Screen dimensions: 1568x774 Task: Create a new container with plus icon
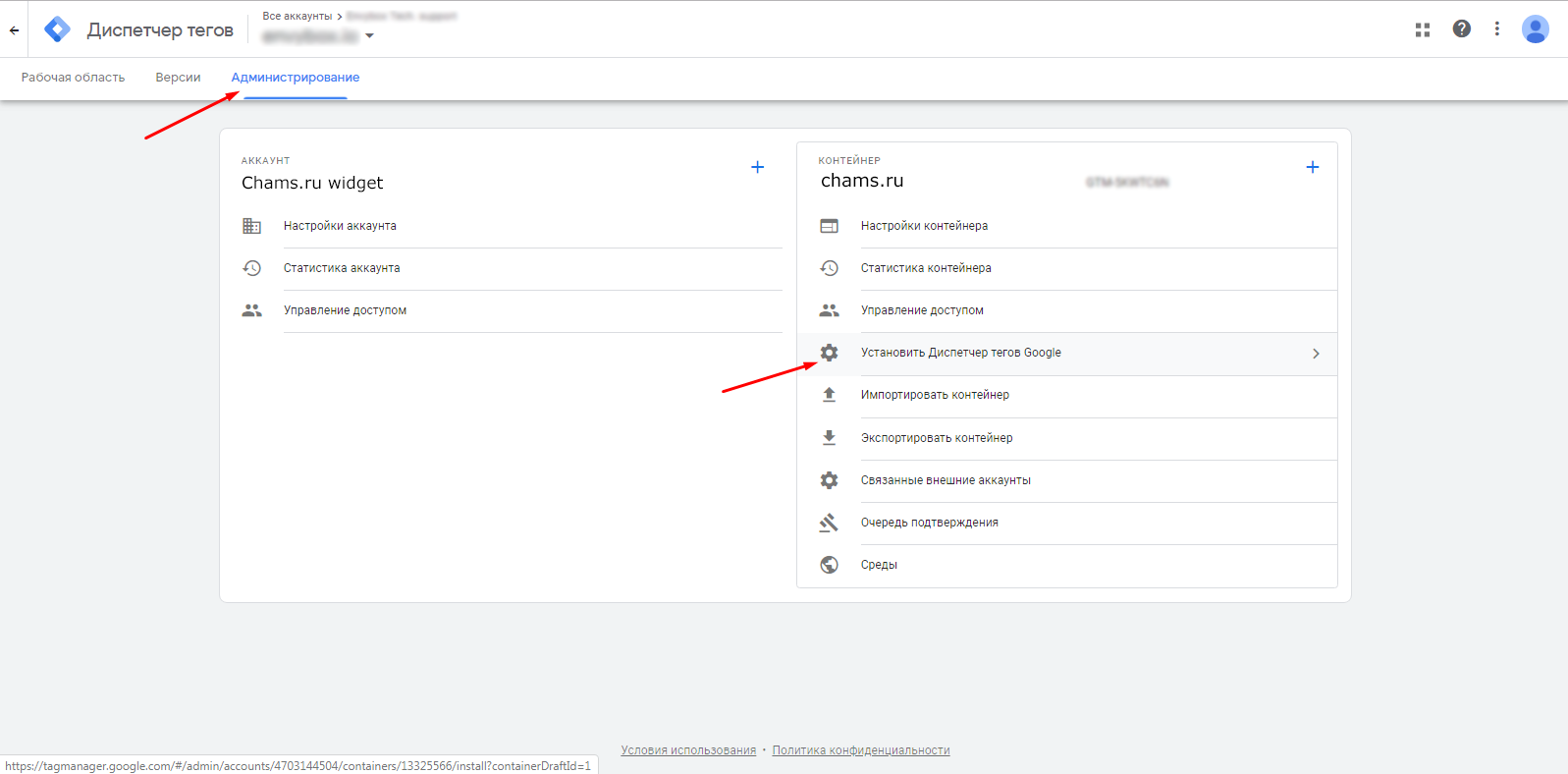(x=1312, y=167)
